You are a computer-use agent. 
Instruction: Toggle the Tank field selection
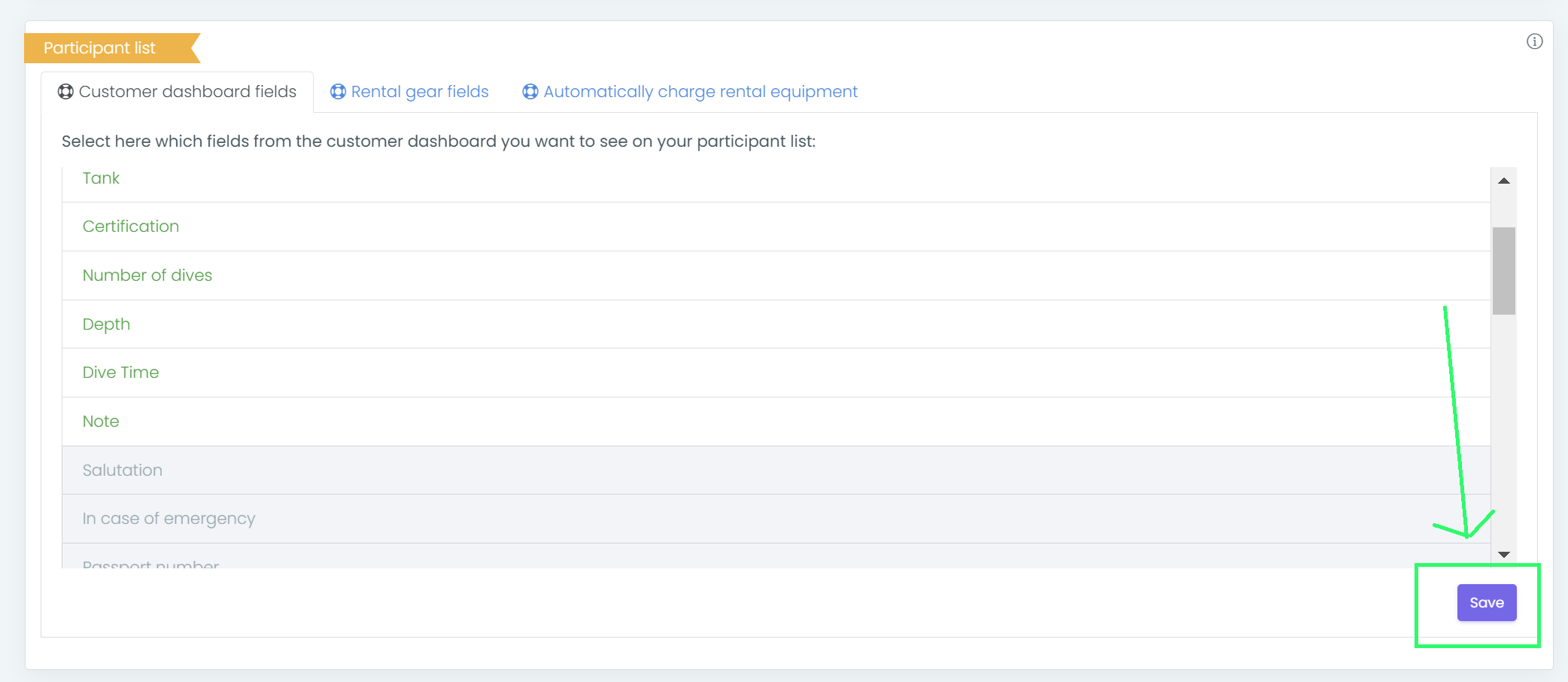101,178
